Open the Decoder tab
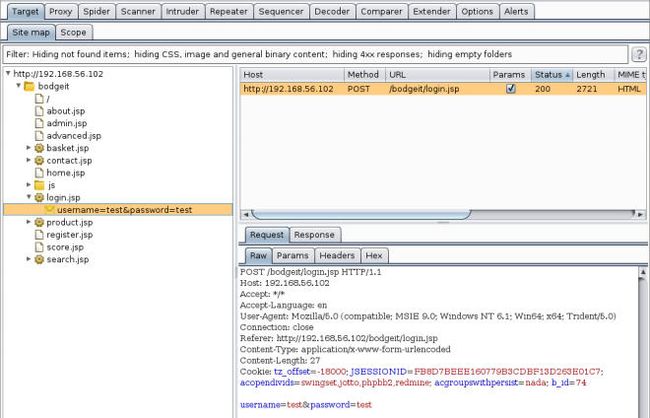Screen dimensions: 650x418 coord(332,12)
